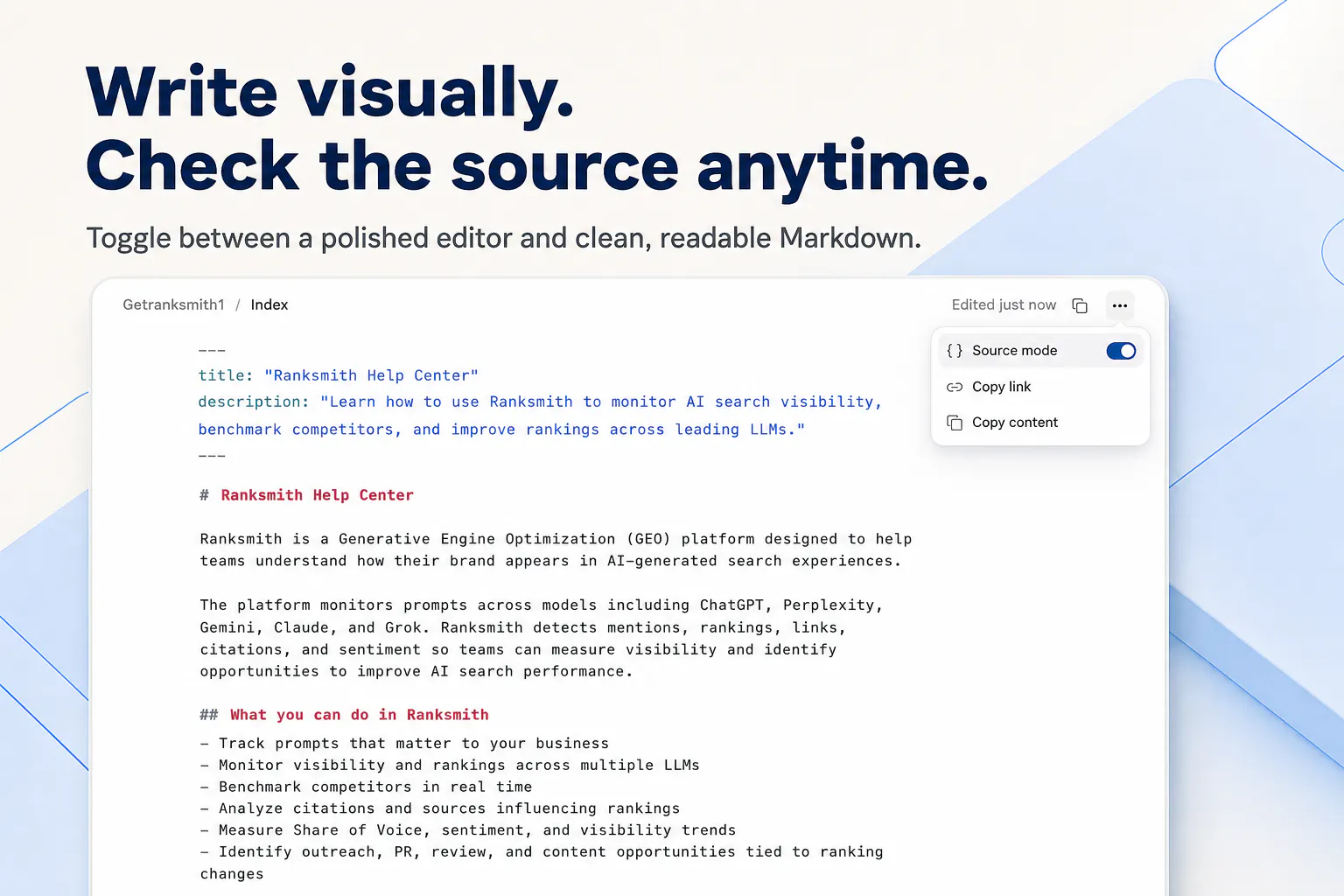Click 'Toggle between a polished editor' subtitle
Viewport: 1344px width, 896px height.
click(x=503, y=238)
